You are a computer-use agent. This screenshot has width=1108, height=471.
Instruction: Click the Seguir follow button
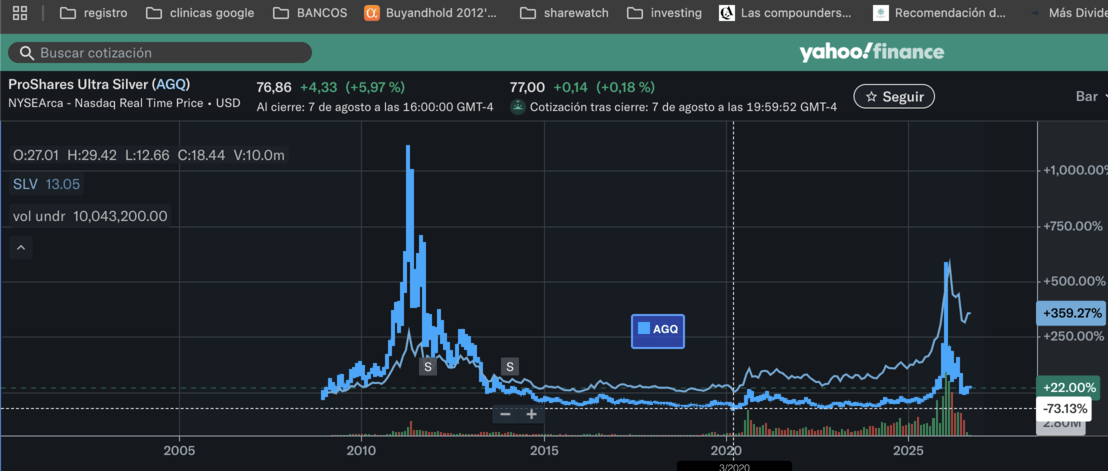pyautogui.click(x=894, y=97)
